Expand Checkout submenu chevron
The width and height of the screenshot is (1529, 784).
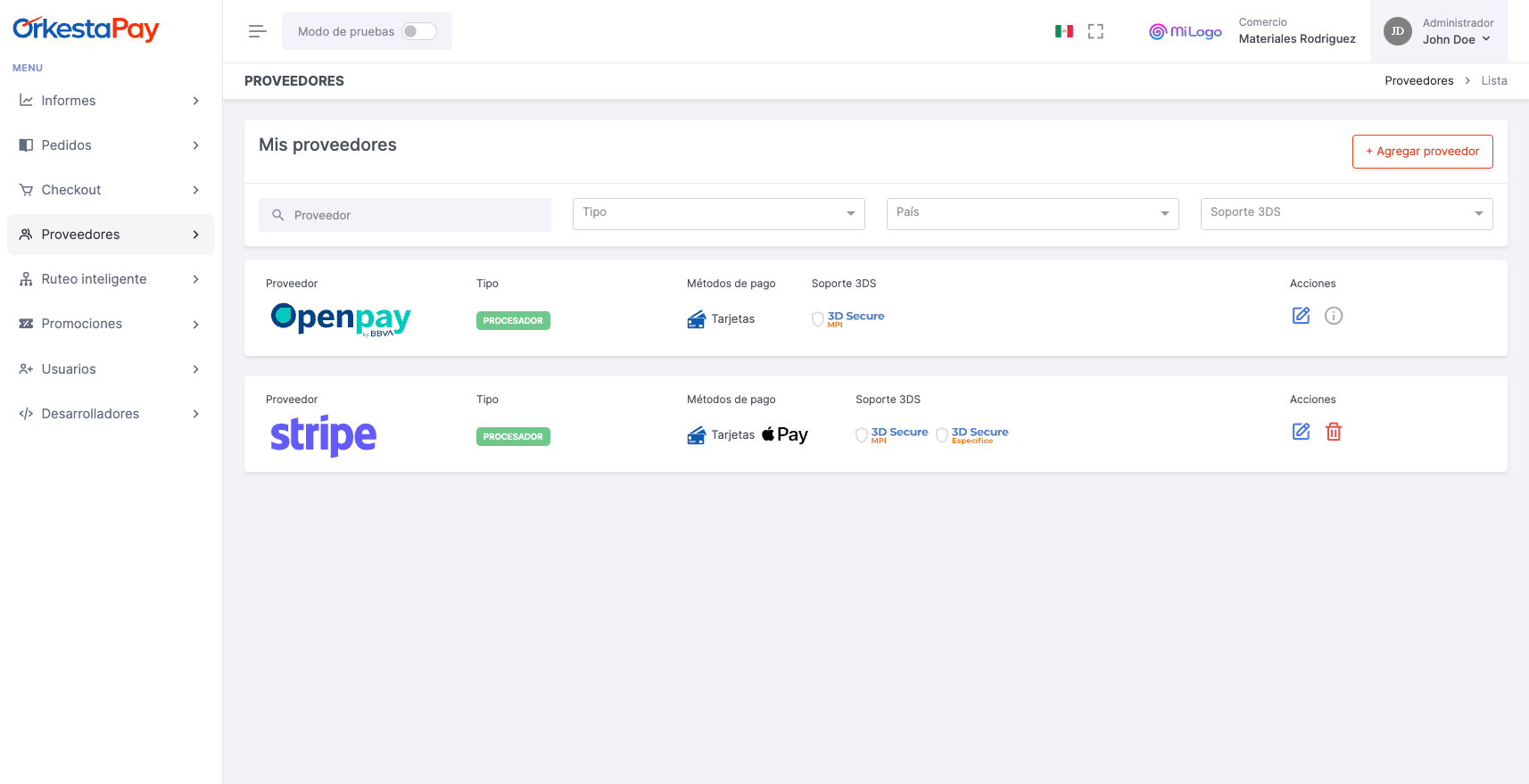pos(196,190)
